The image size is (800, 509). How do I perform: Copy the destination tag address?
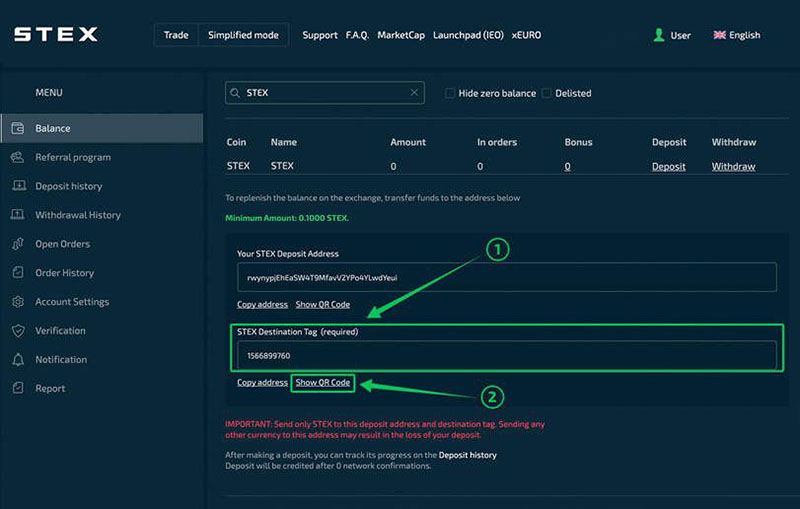tap(262, 383)
